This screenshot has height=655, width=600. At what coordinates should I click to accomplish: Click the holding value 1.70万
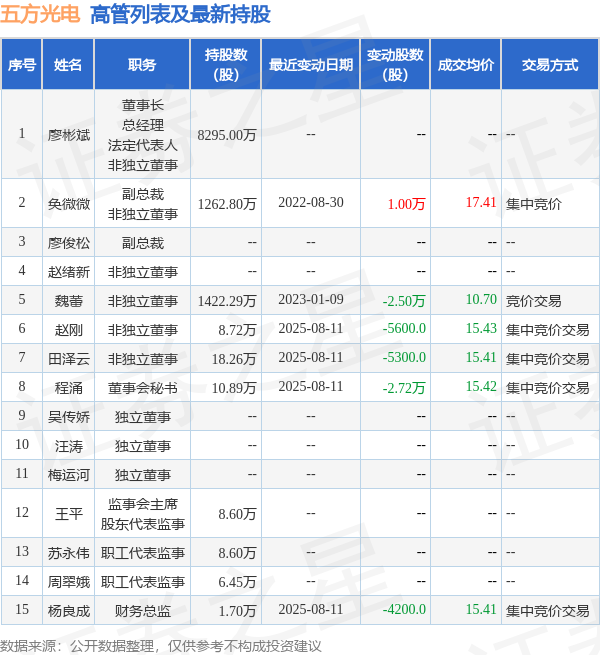pos(237,611)
